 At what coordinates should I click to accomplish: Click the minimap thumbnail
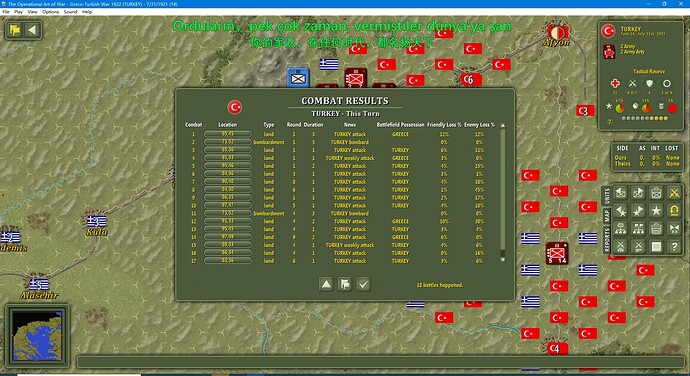37,335
